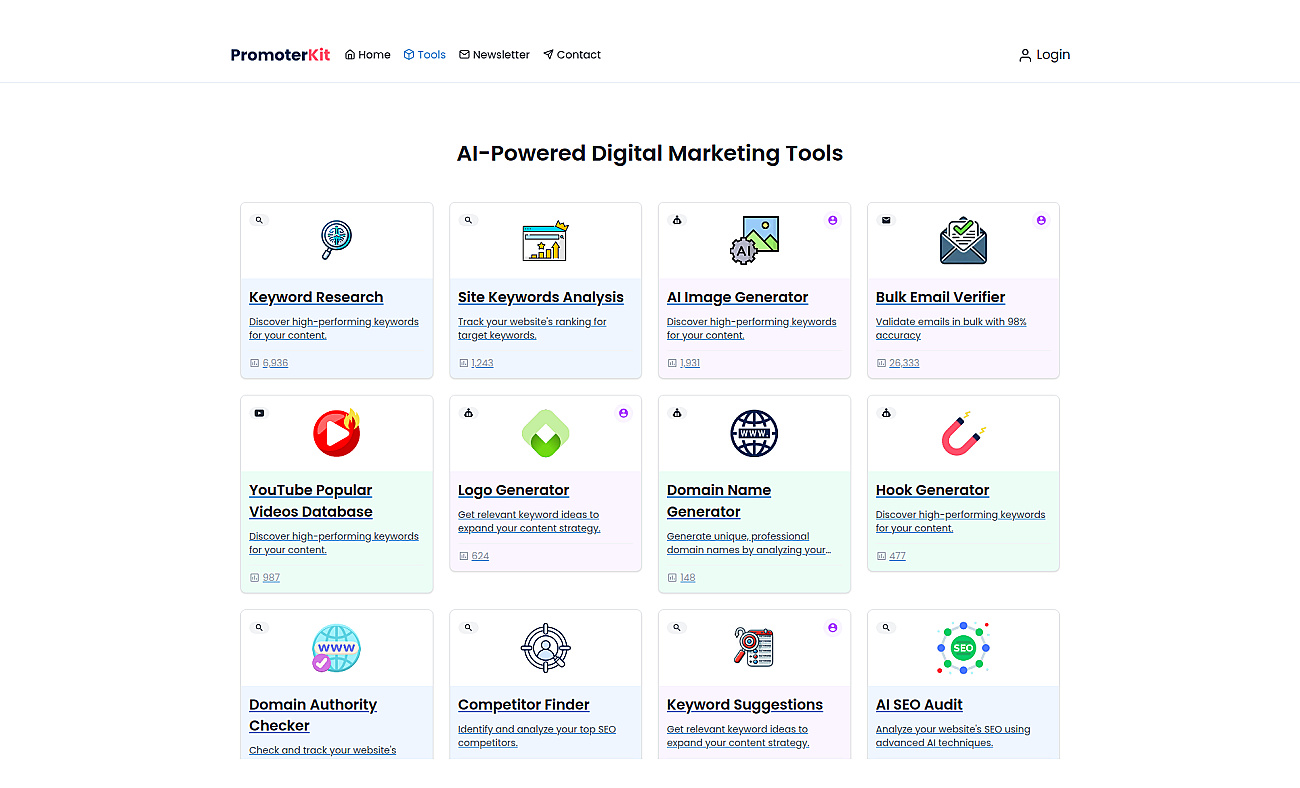Open the AI SEO Audit title link
This screenshot has height=788, width=1300.
919,705
